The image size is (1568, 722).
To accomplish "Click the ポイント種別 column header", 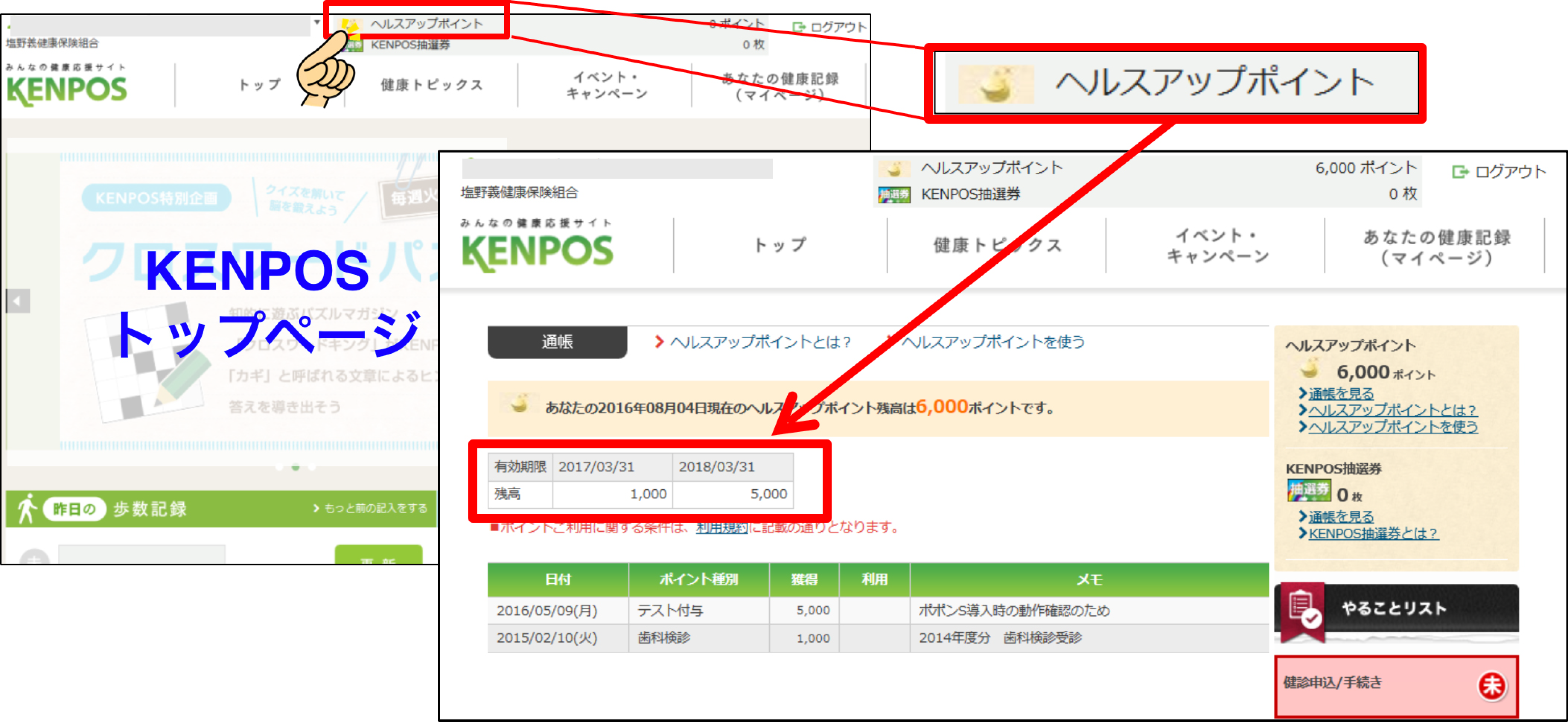I will pyautogui.click(x=699, y=580).
